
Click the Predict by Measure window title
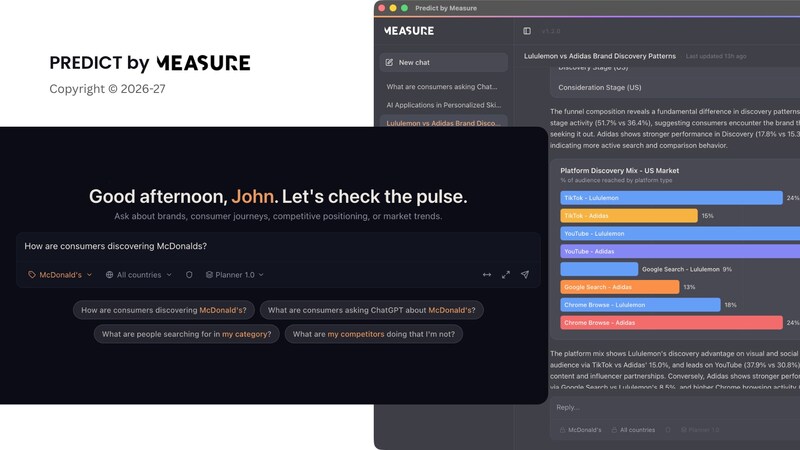(x=446, y=8)
